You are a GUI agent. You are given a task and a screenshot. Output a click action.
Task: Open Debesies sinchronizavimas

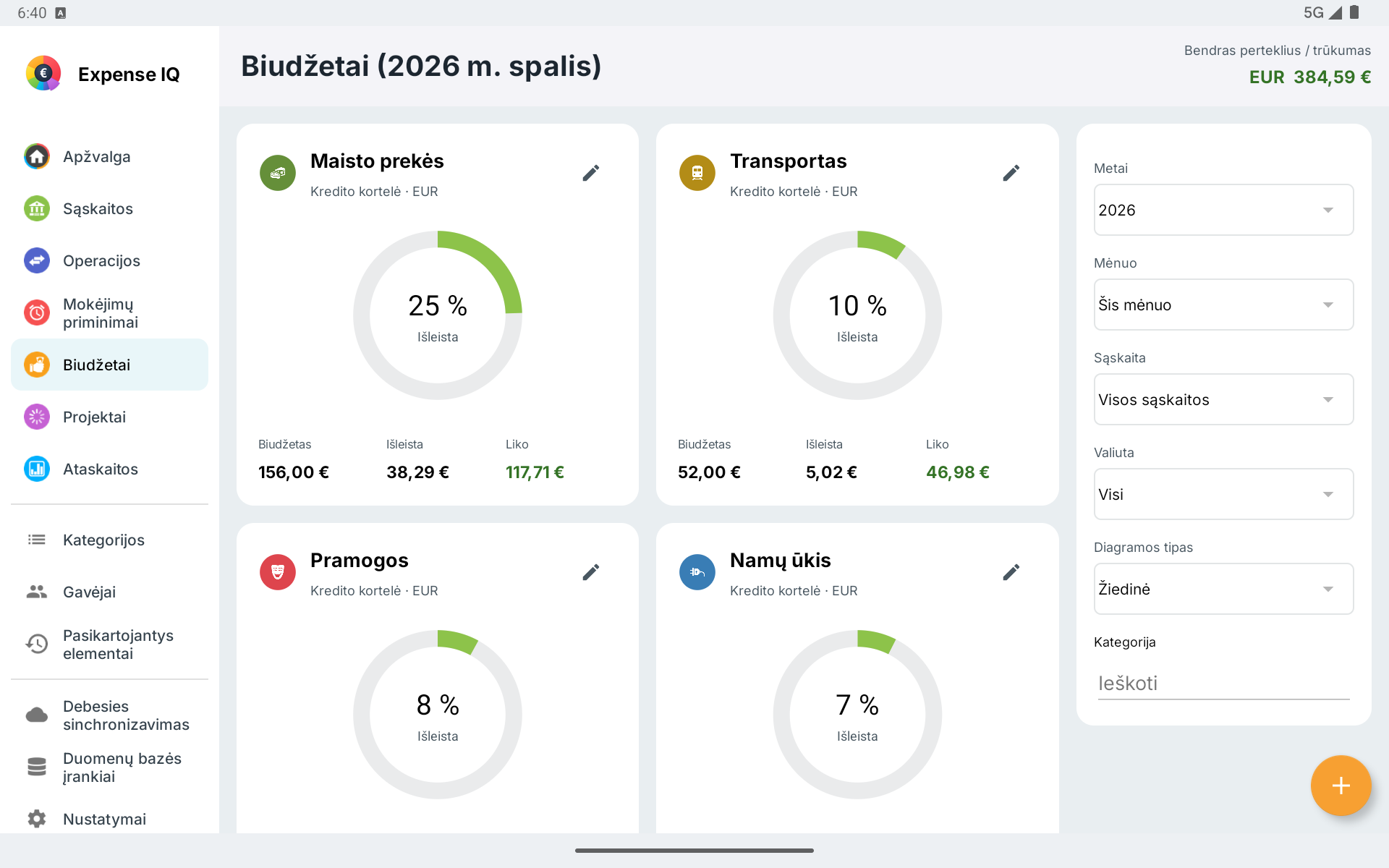[x=109, y=715]
